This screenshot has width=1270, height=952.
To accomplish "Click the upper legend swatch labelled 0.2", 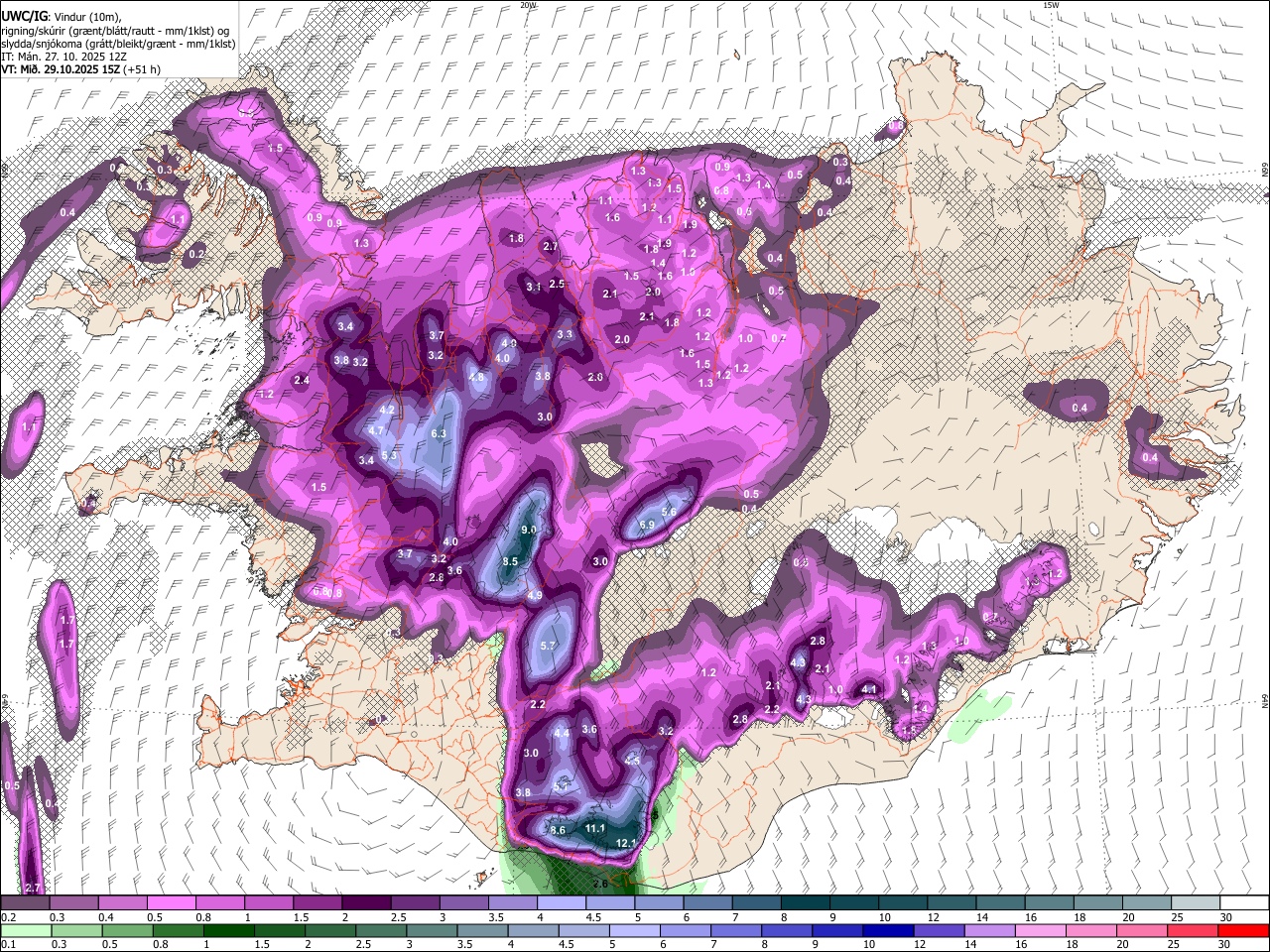I will coord(25,903).
